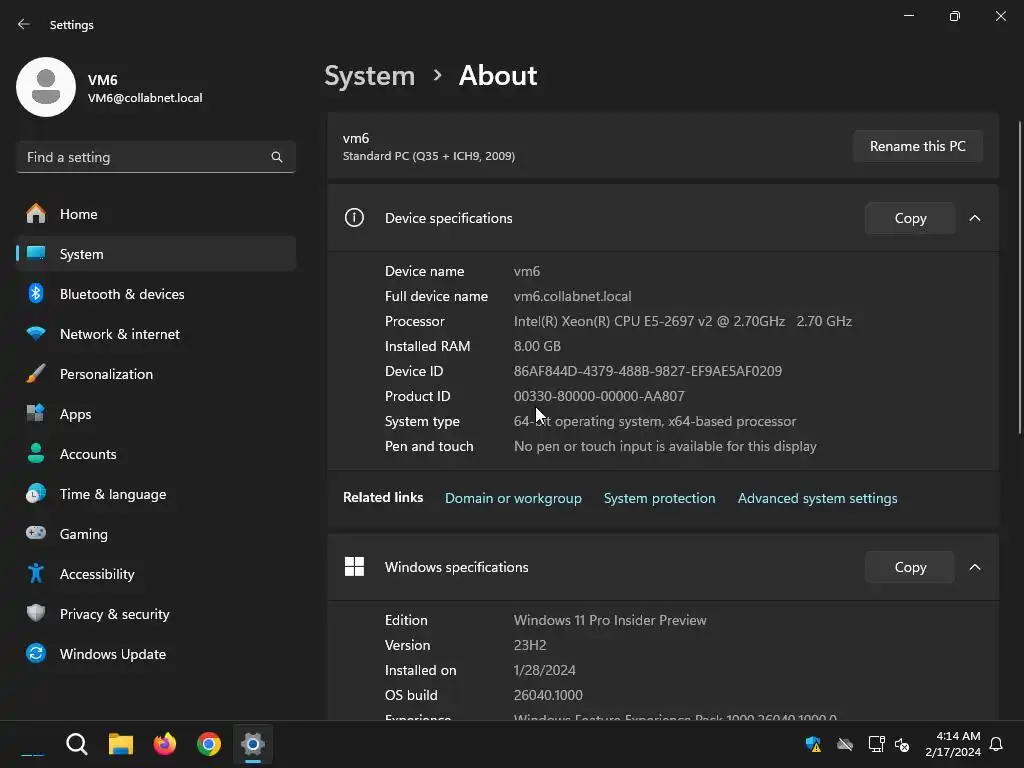The height and width of the screenshot is (768, 1024).
Task: Copy the Windows specifications
Action: (910, 567)
